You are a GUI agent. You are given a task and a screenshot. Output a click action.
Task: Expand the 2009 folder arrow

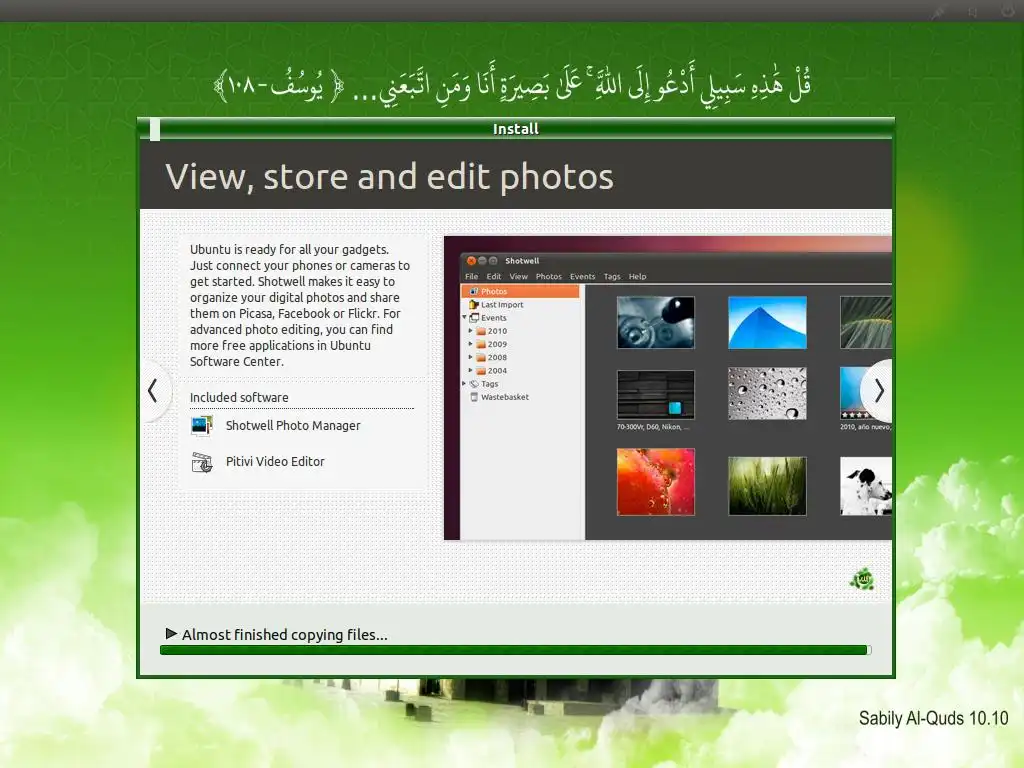(x=470, y=344)
